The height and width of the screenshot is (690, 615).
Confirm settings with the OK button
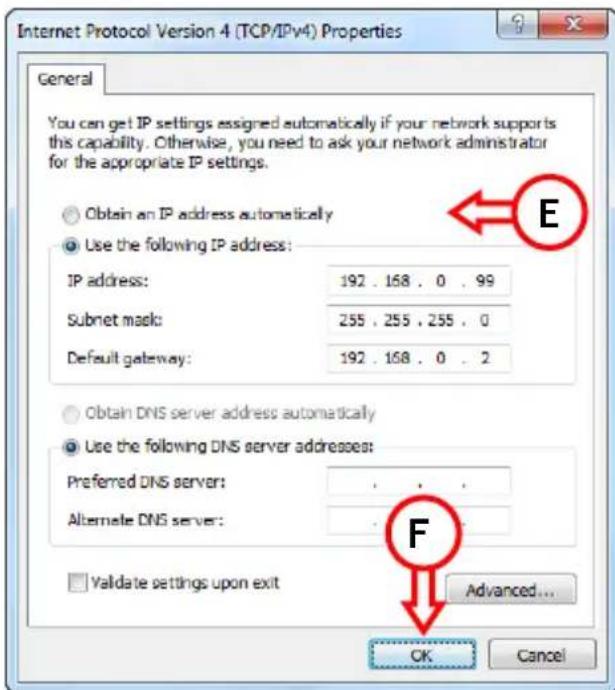click(422, 655)
